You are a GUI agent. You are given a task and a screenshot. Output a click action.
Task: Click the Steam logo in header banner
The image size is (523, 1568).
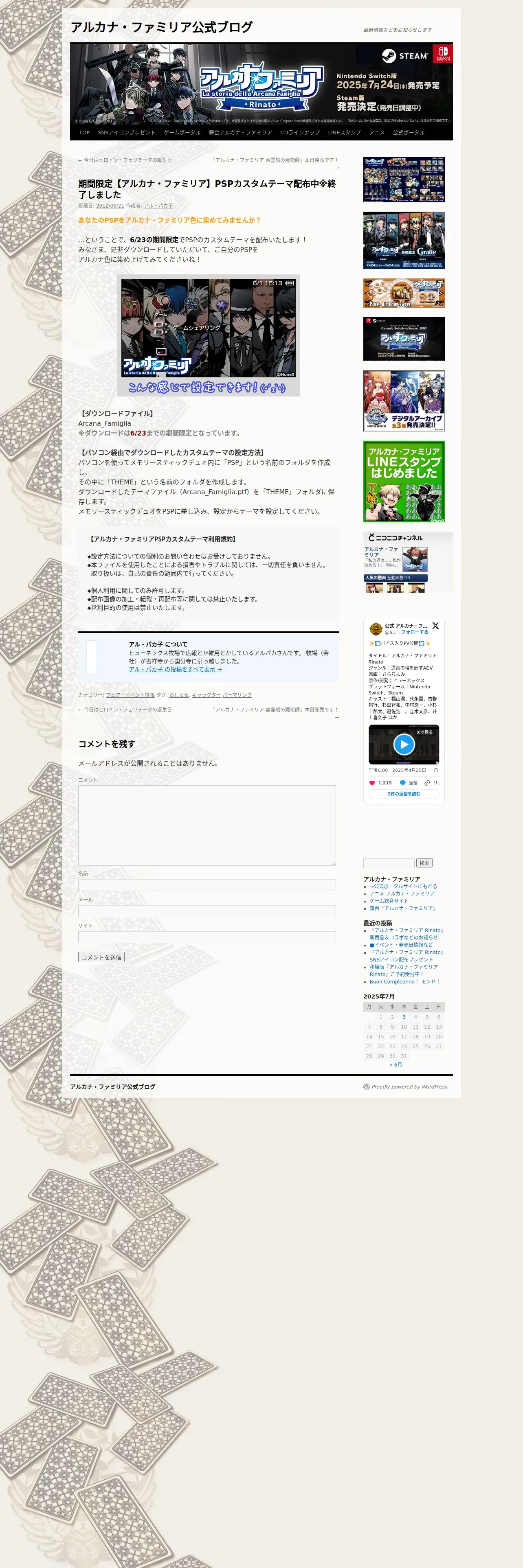[x=405, y=55]
